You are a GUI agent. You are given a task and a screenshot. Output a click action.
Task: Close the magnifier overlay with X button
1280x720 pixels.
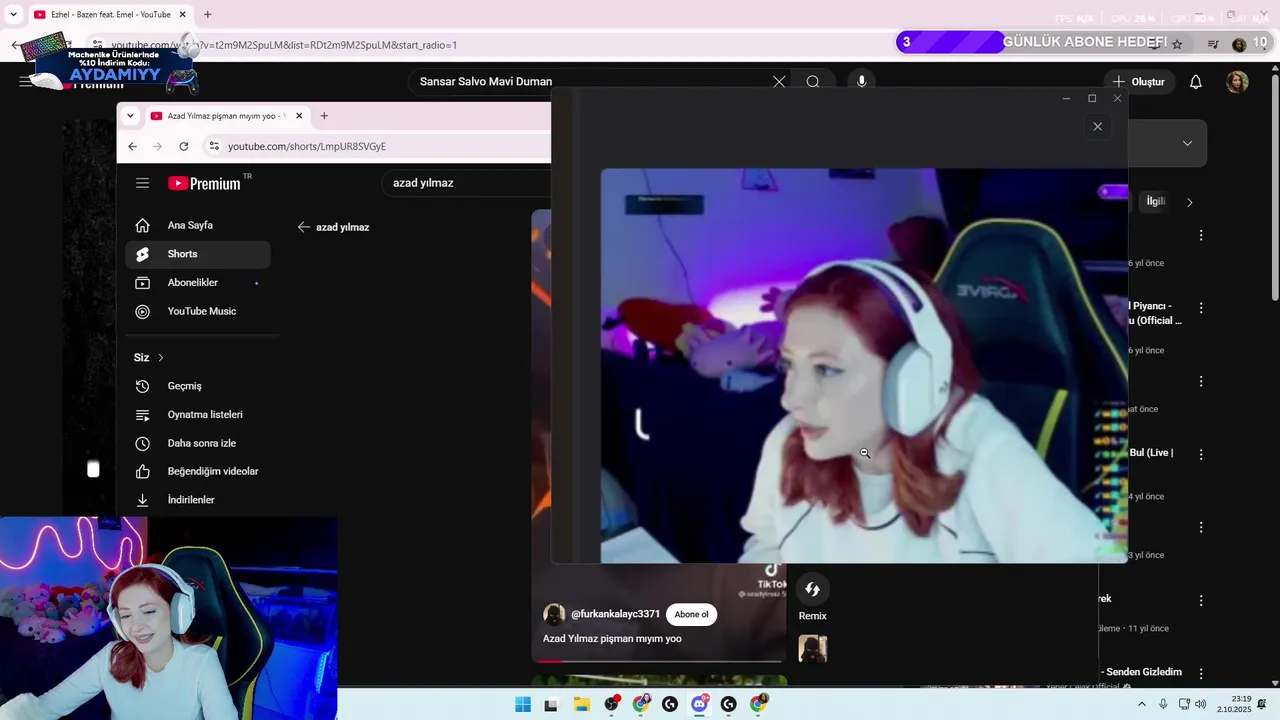[1098, 127]
